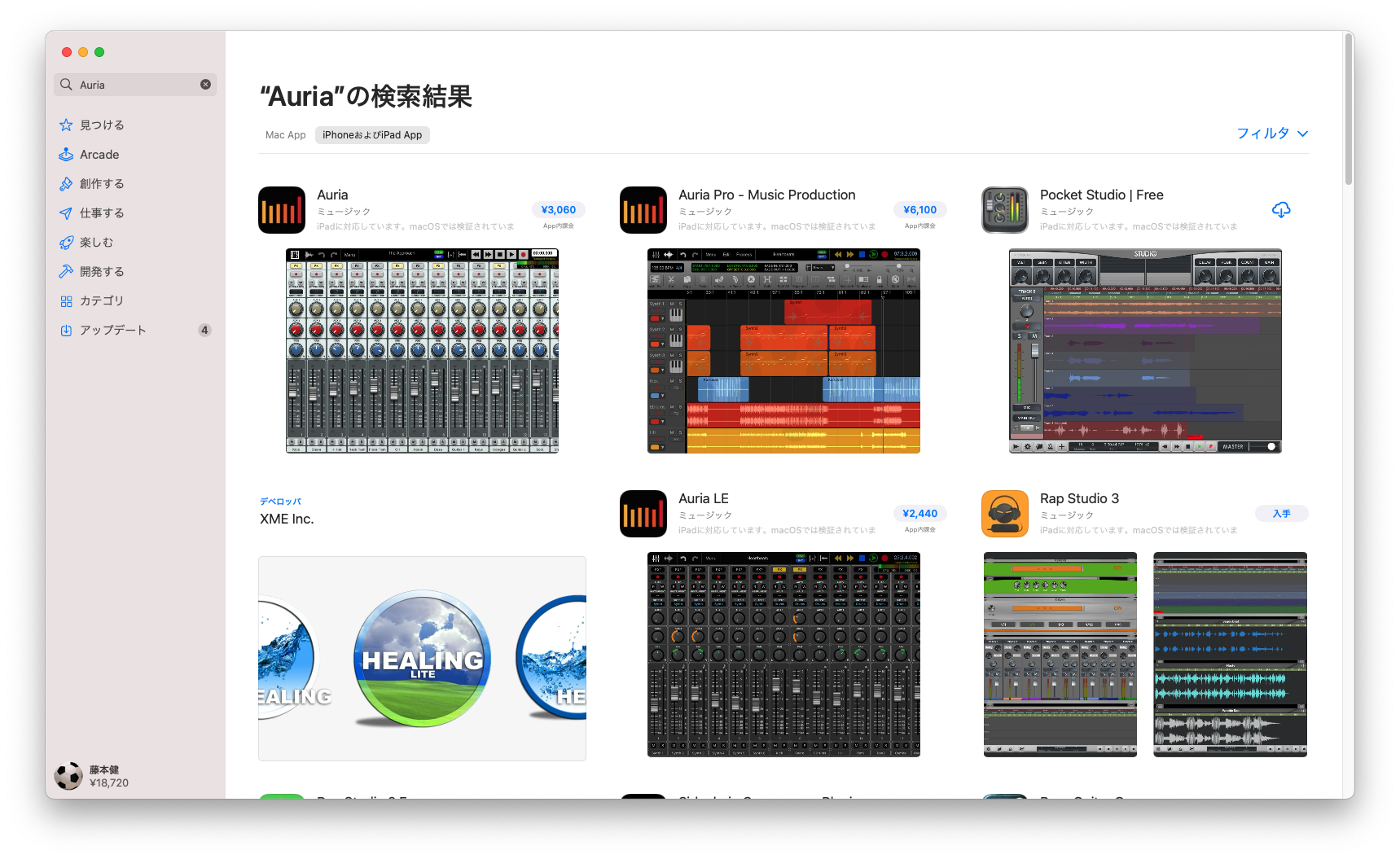Click ミュージック category under Rap Studio 3
1400x859 pixels.
click(x=1067, y=515)
